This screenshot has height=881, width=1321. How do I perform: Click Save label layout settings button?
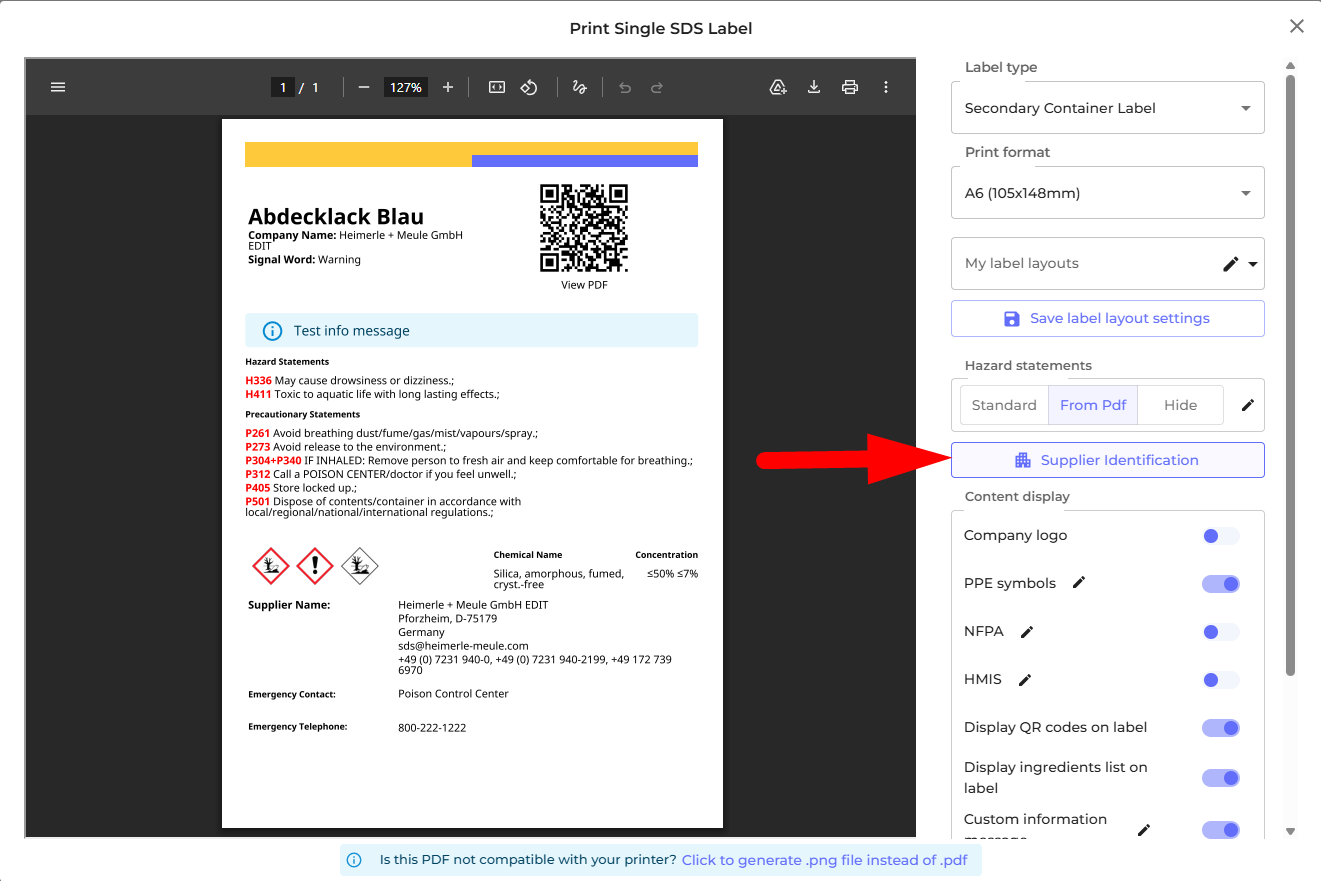pyautogui.click(x=1107, y=318)
